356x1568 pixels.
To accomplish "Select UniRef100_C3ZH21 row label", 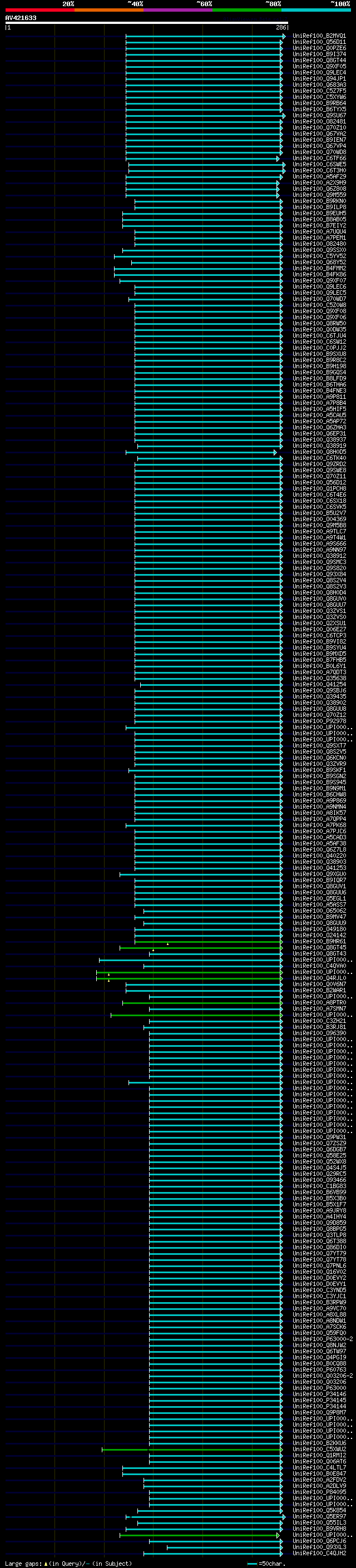I will pos(319,1021).
